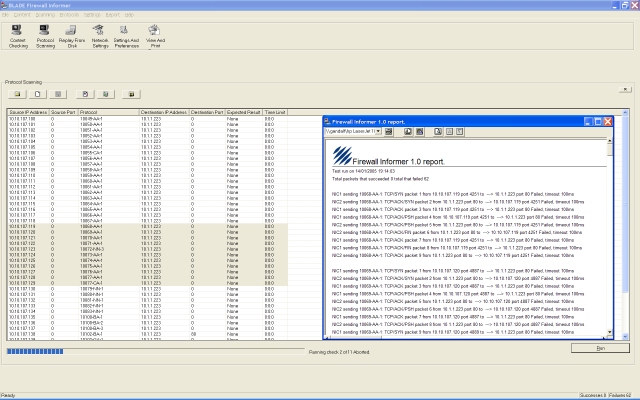Click the Run button
Image resolution: width=640 pixels, height=400 pixels.
(600, 348)
